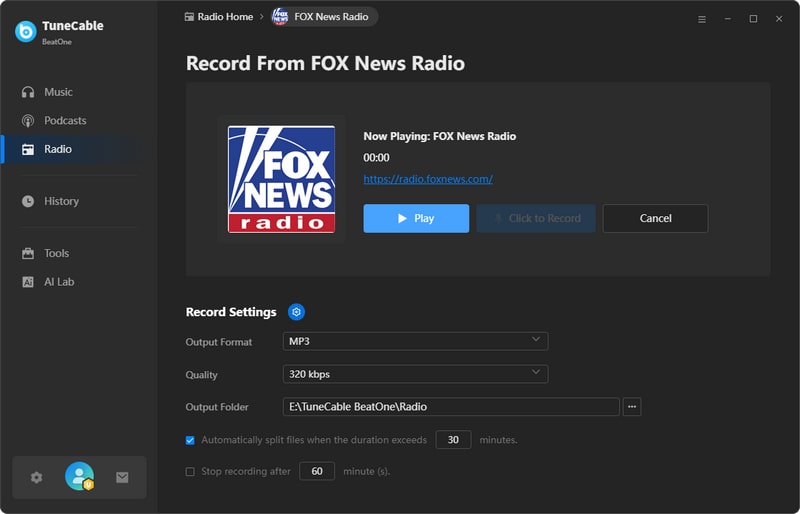The width and height of the screenshot is (800, 514).
Task: Browse output folder with the ellipsis button
Action: point(632,406)
